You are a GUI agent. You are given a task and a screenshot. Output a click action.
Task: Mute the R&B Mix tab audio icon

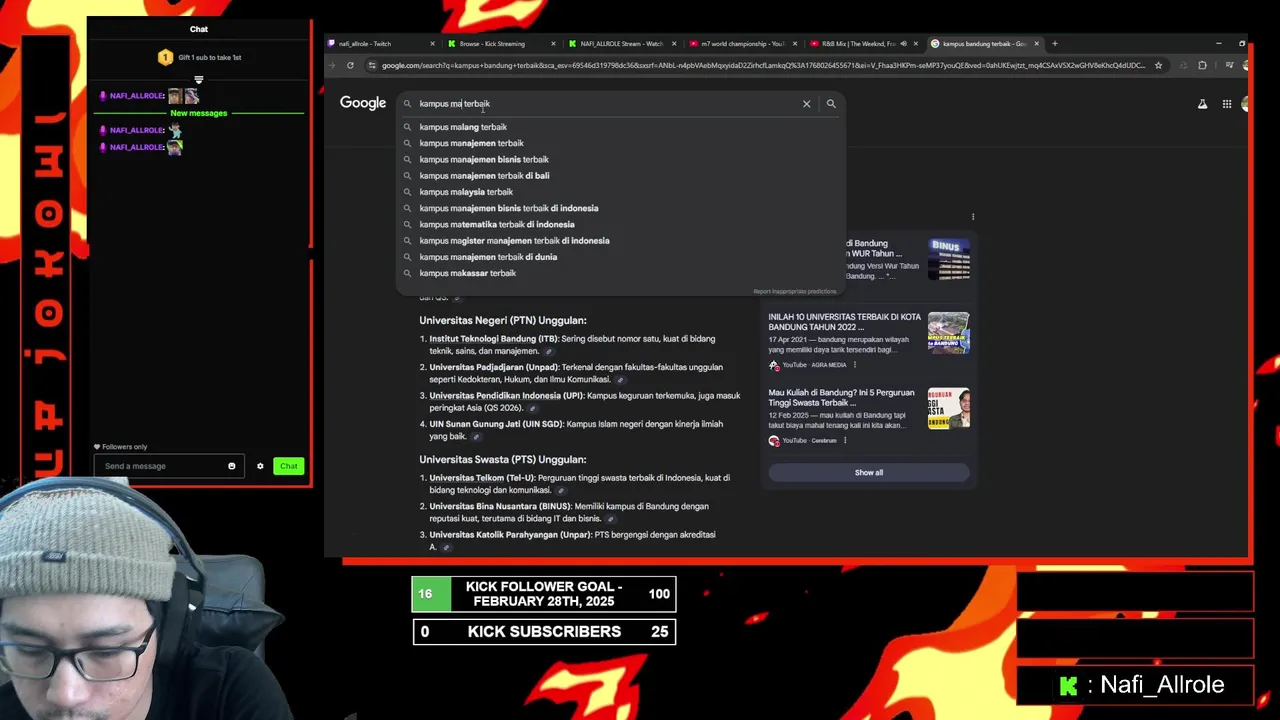coord(903,44)
